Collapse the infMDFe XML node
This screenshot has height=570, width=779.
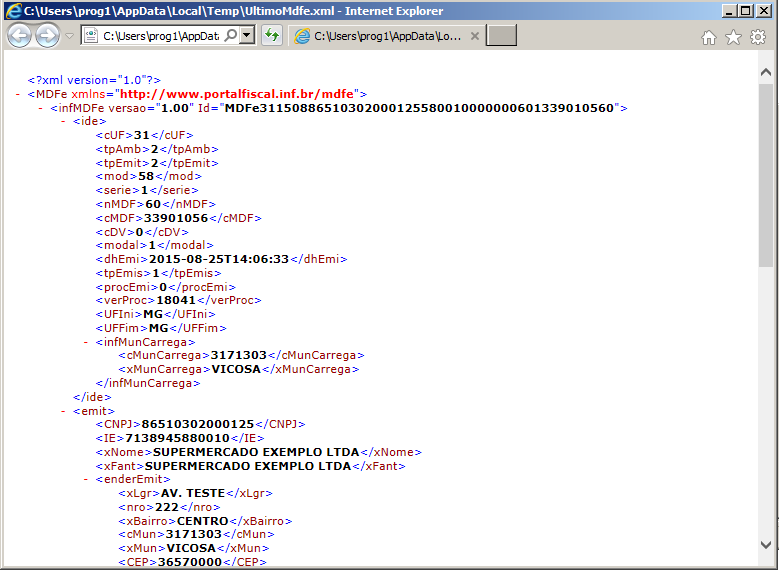click(41, 108)
